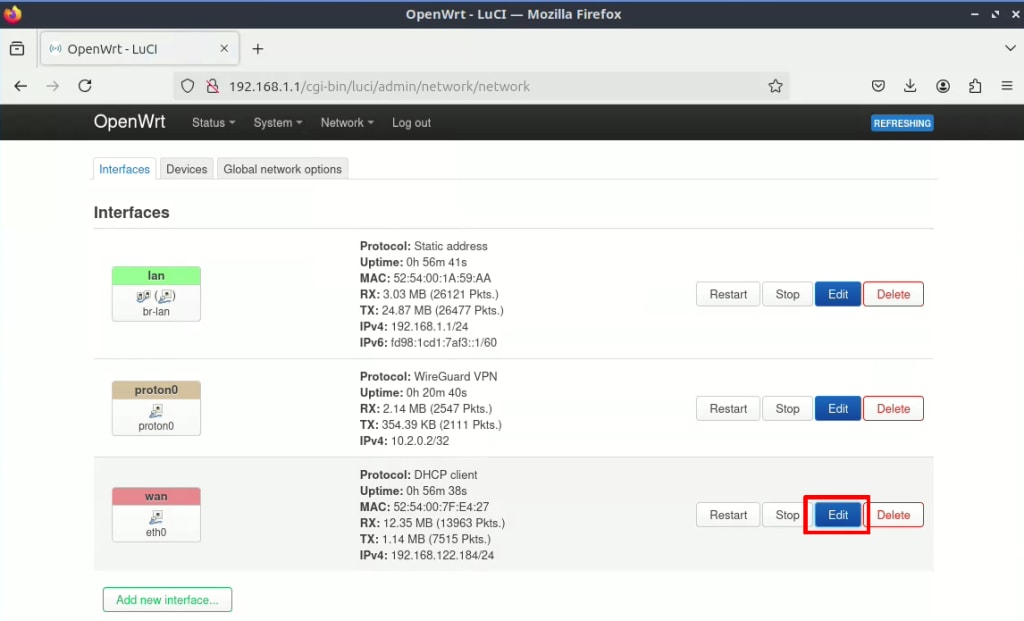This screenshot has height=621, width=1024.
Task: Open the Network dropdown menu
Action: [x=347, y=123]
